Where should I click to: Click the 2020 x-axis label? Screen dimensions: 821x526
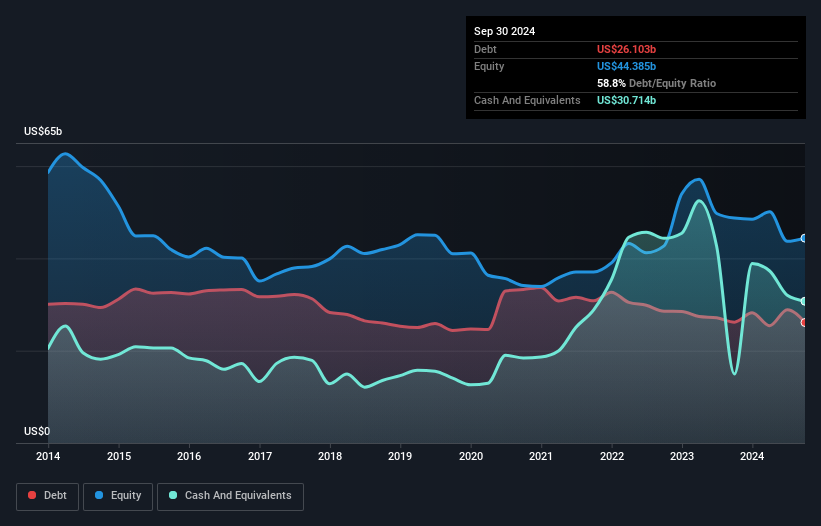[471, 456]
